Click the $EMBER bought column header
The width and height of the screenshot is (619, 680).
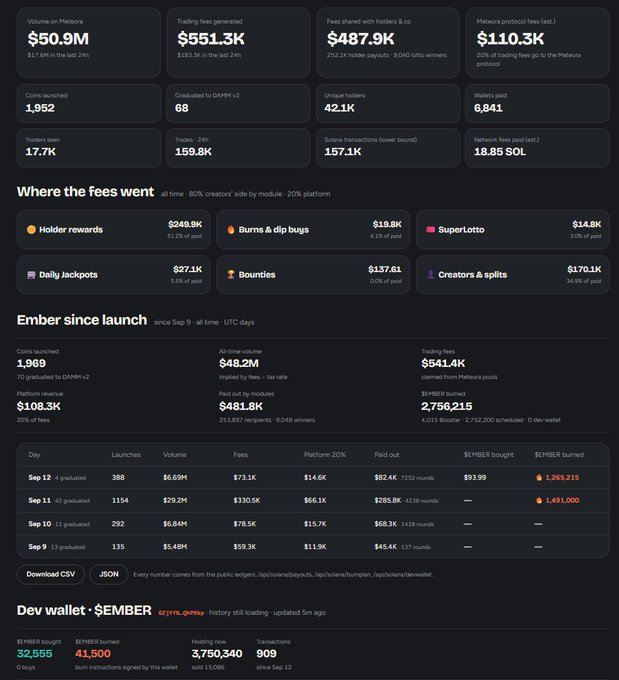click(x=488, y=454)
